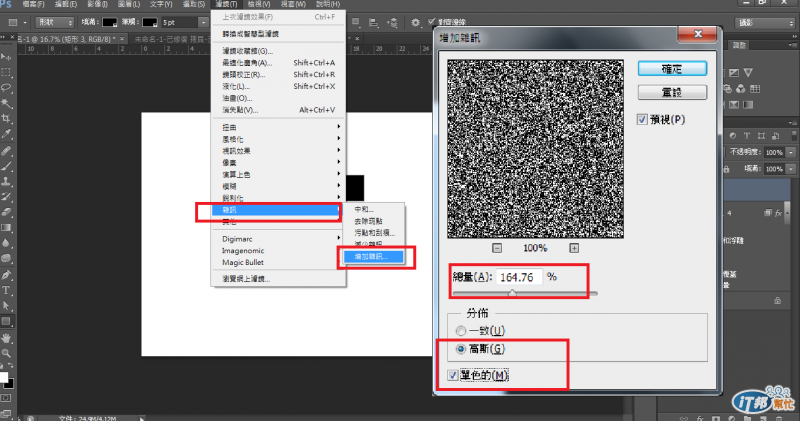
Task: Filter layers by type (T) icon
Action: point(747,136)
